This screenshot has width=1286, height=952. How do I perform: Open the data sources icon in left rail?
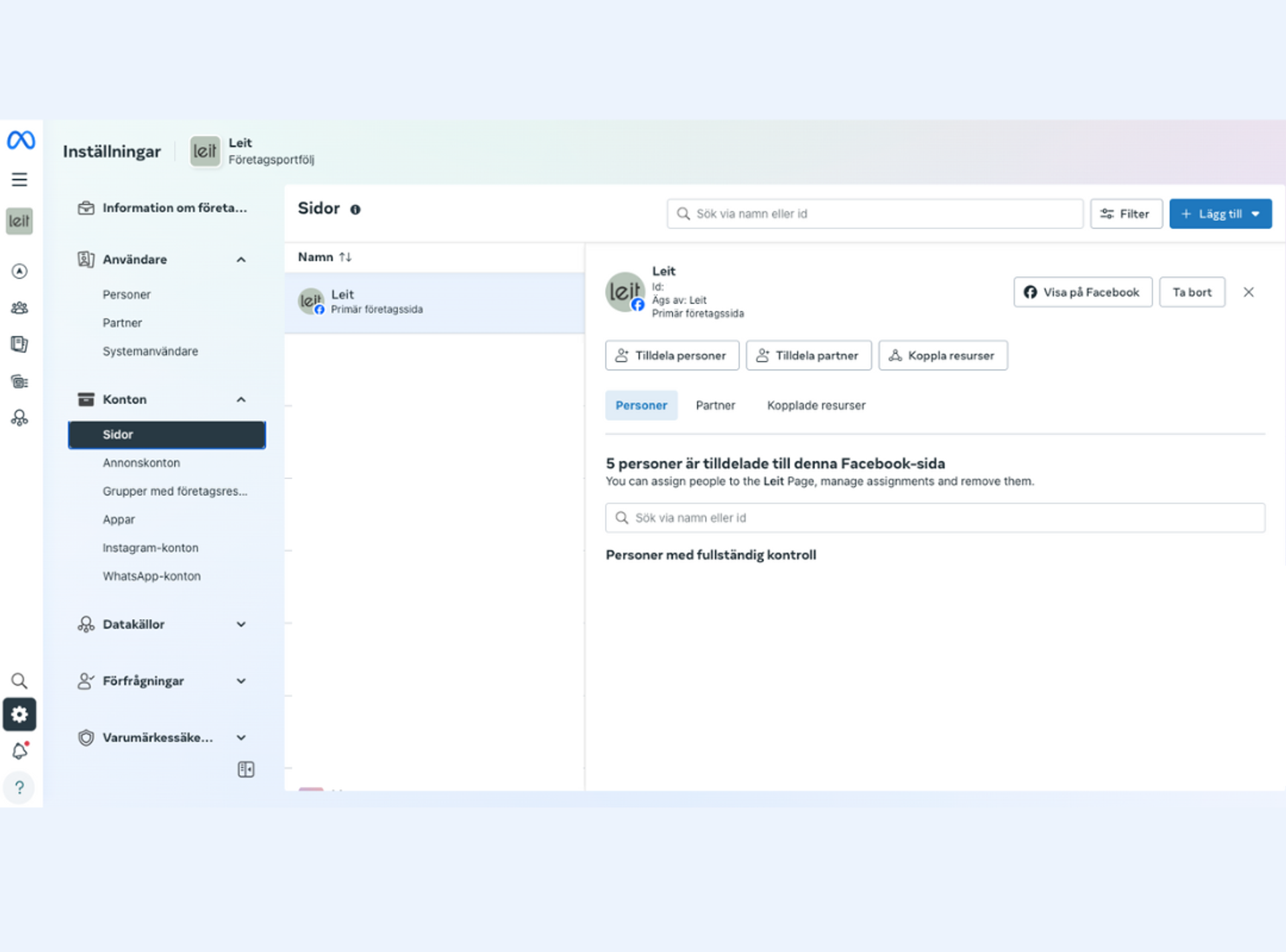[x=19, y=418]
